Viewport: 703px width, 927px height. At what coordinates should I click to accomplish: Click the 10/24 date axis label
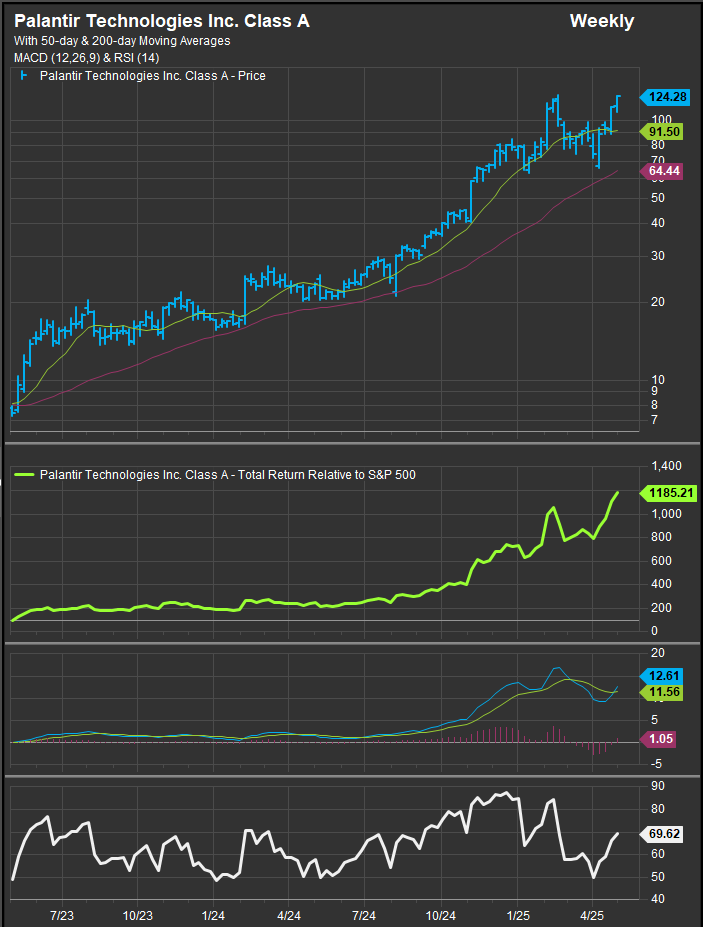click(x=441, y=916)
